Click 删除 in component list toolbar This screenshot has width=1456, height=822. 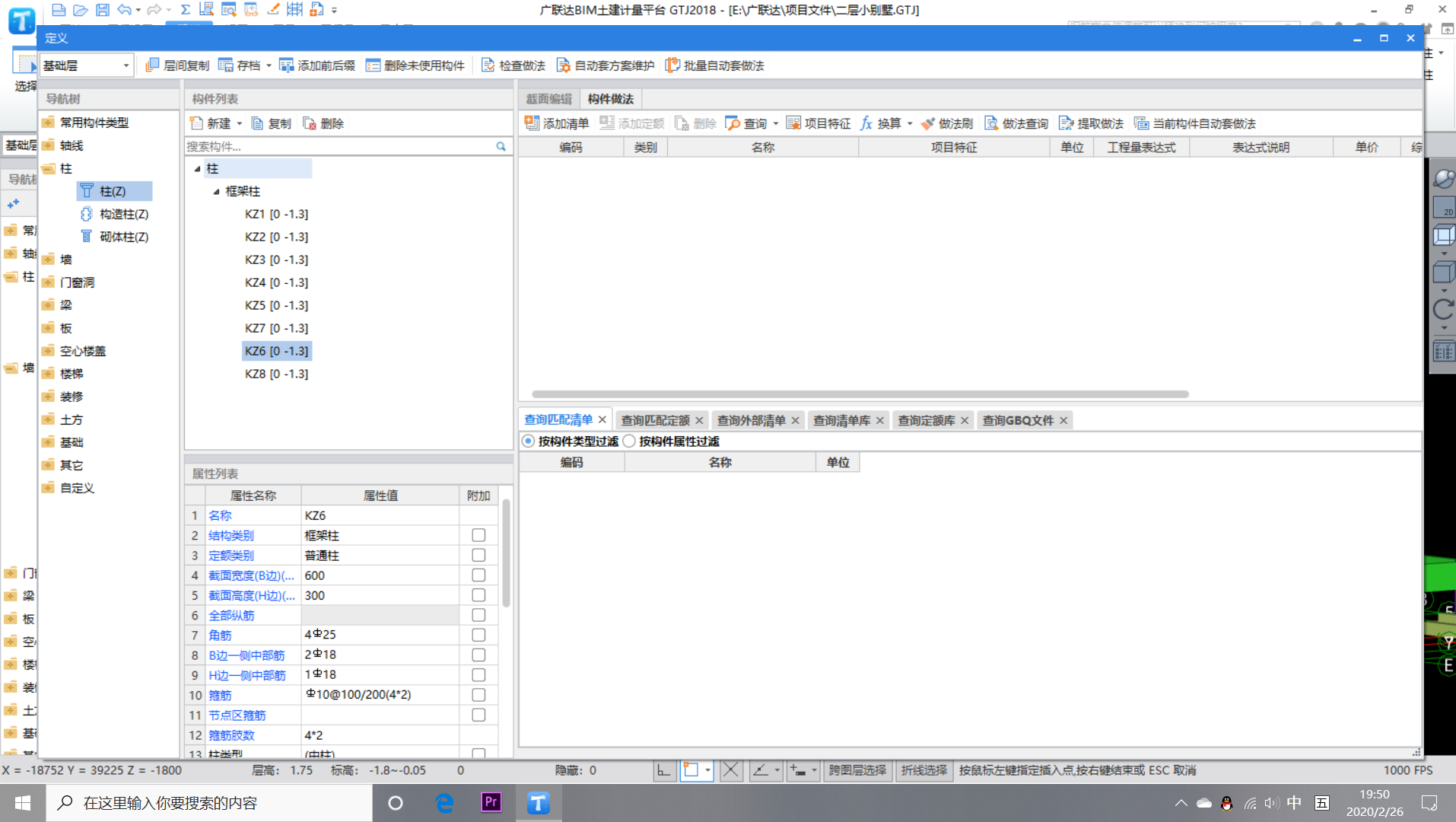(323, 123)
